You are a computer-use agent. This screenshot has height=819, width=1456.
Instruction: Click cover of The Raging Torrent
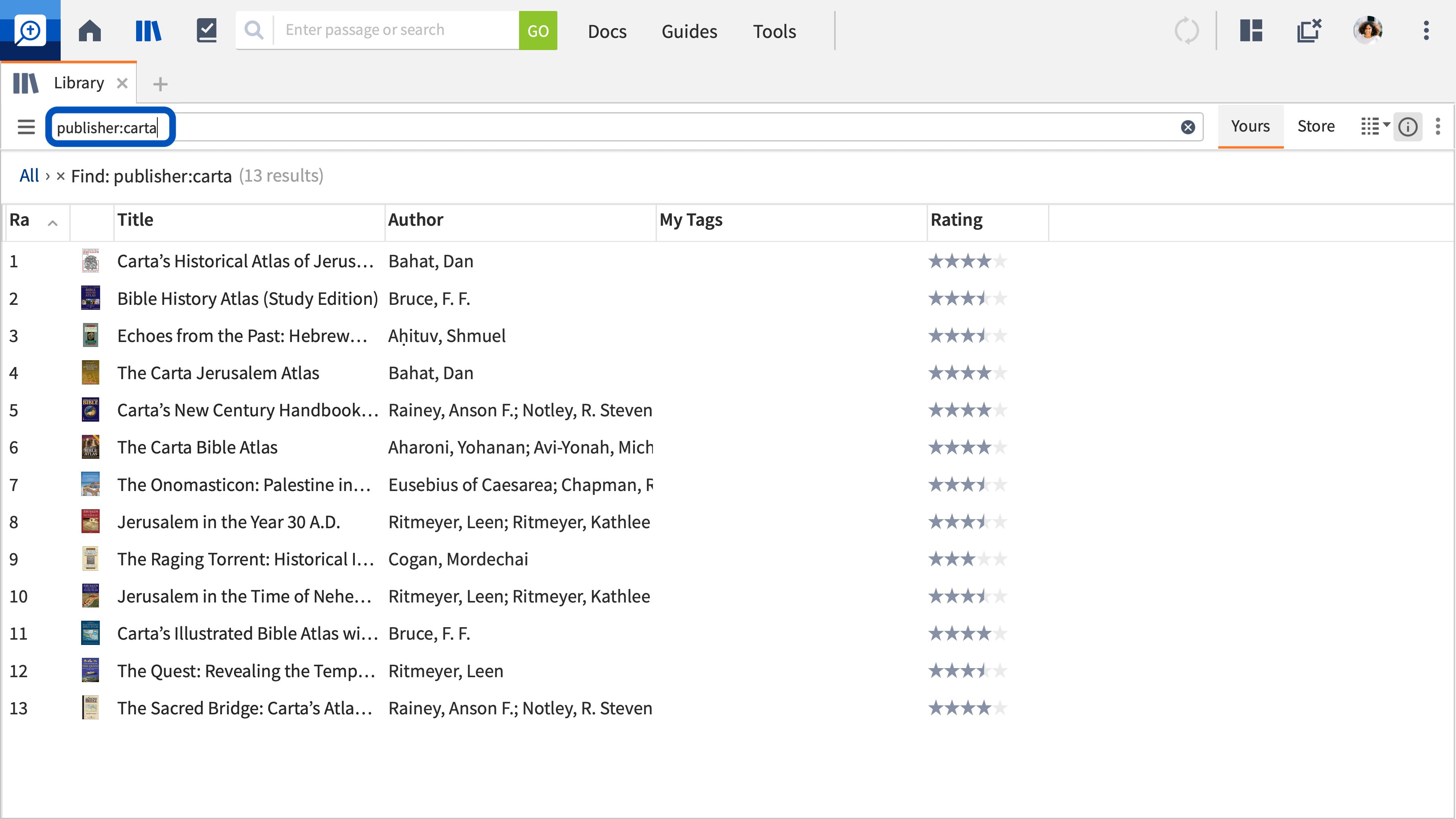[x=91, y=559]
